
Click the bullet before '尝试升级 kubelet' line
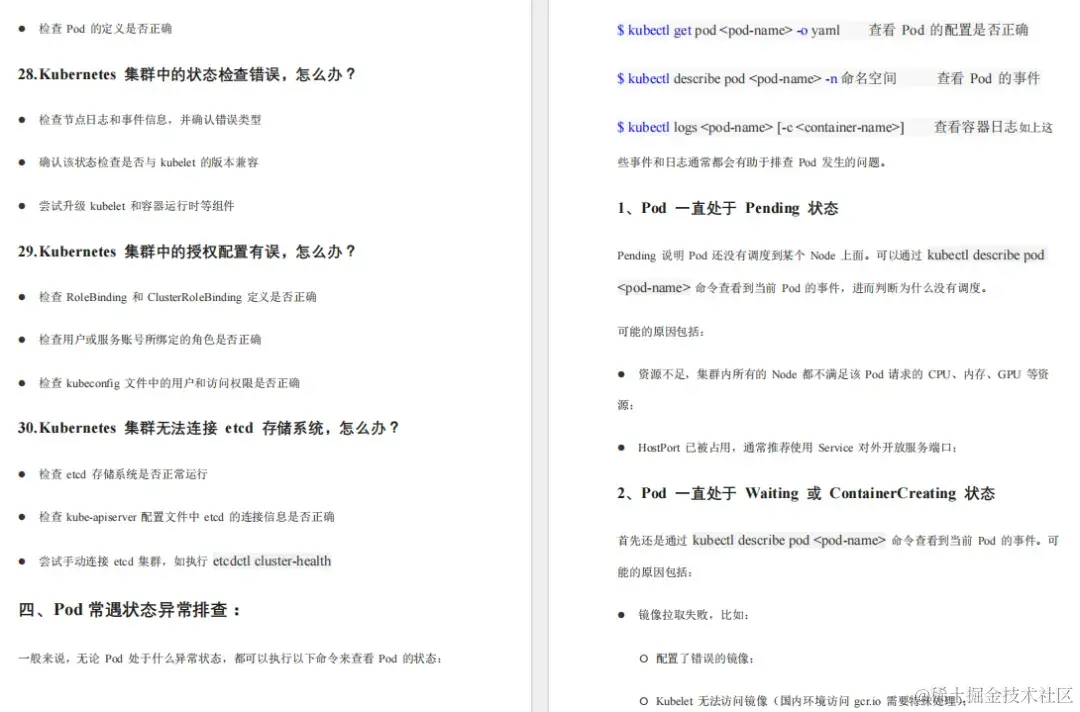pyautogui.click(x=20, y=206)
